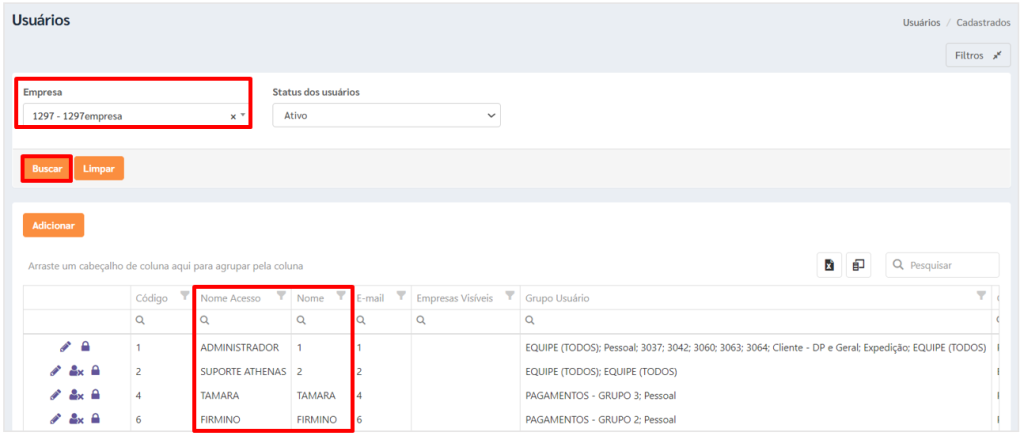The height and width of the screenshot is (436, 1024).
Task: Clear the Empresa selection with the x
Action: (x=232, y=116)
